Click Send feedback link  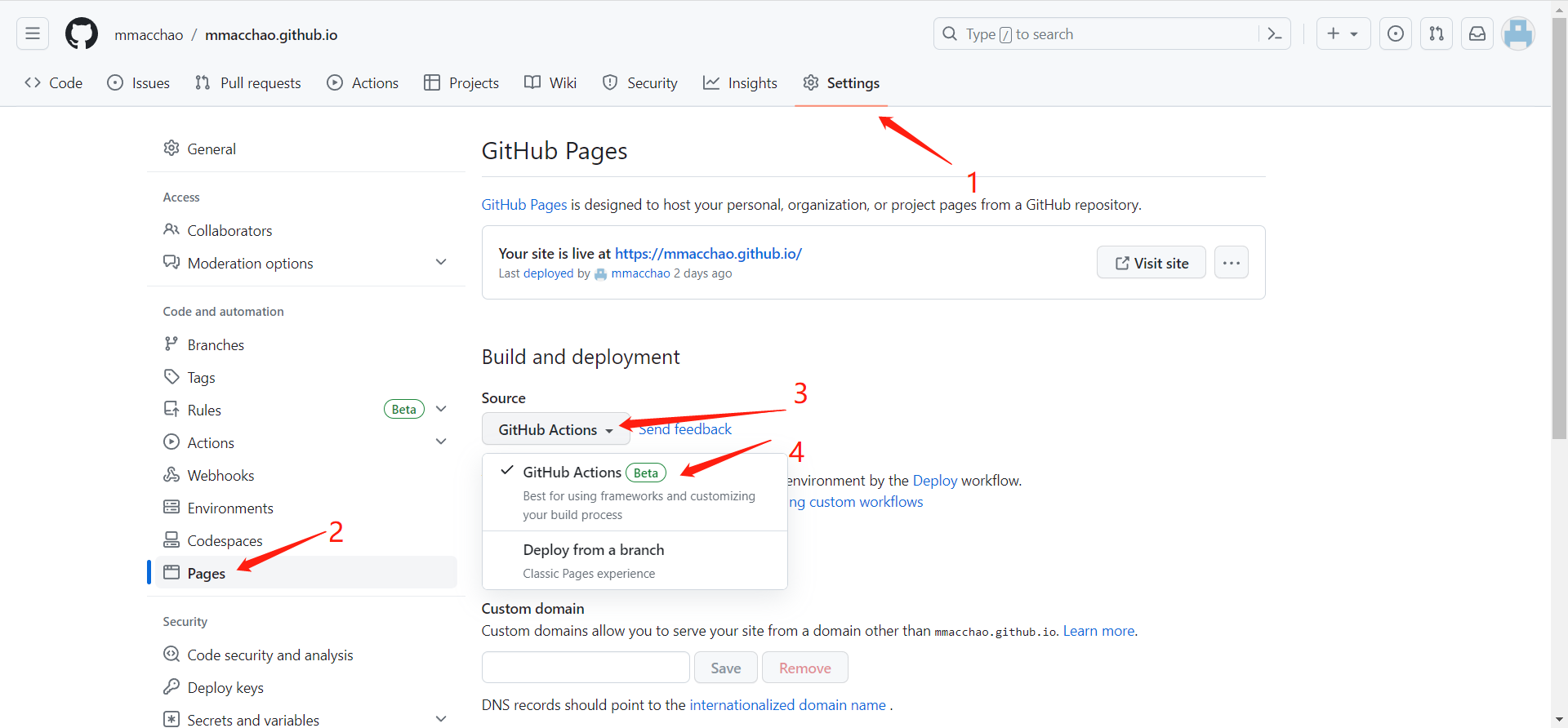(x=685, y=429)
